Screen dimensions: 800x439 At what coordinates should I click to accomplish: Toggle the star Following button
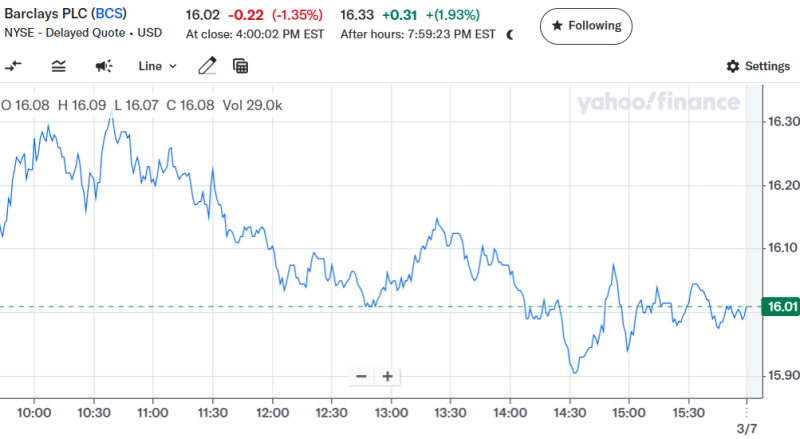point(585,25)
